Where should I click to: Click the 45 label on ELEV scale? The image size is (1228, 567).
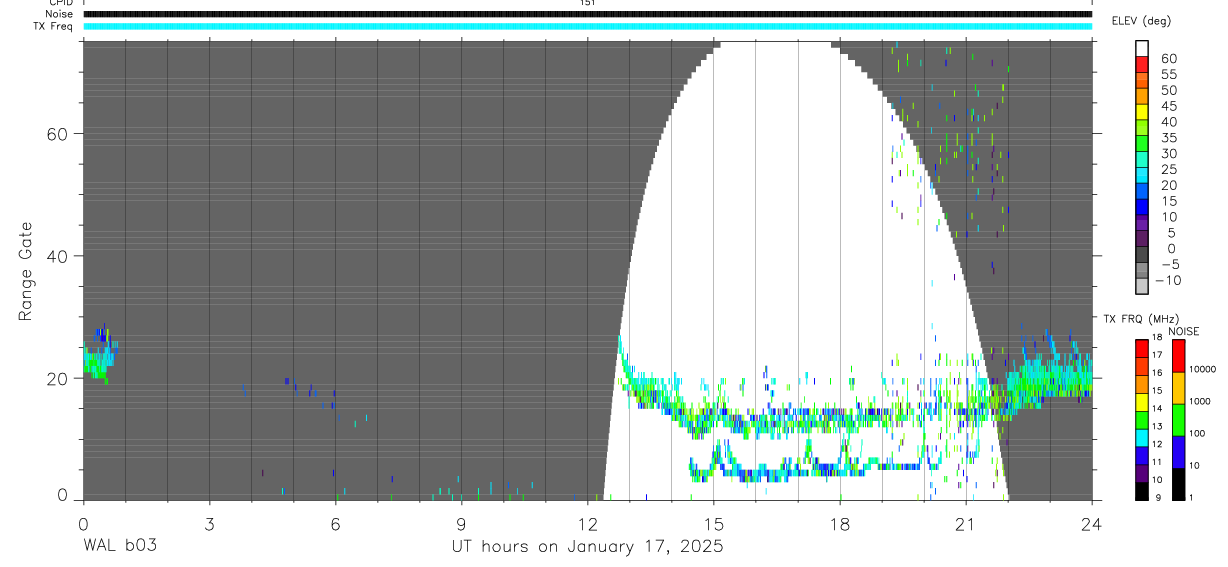point(1168,106)
